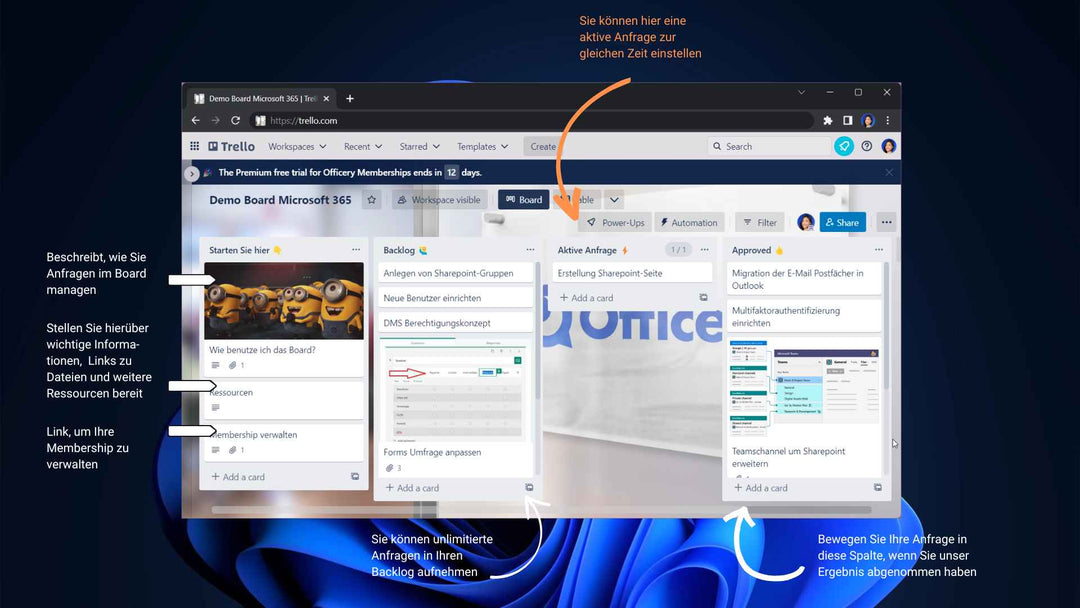Open the minions cover image card
This screenshot has width=1080, height=608.
click(284, 300)
